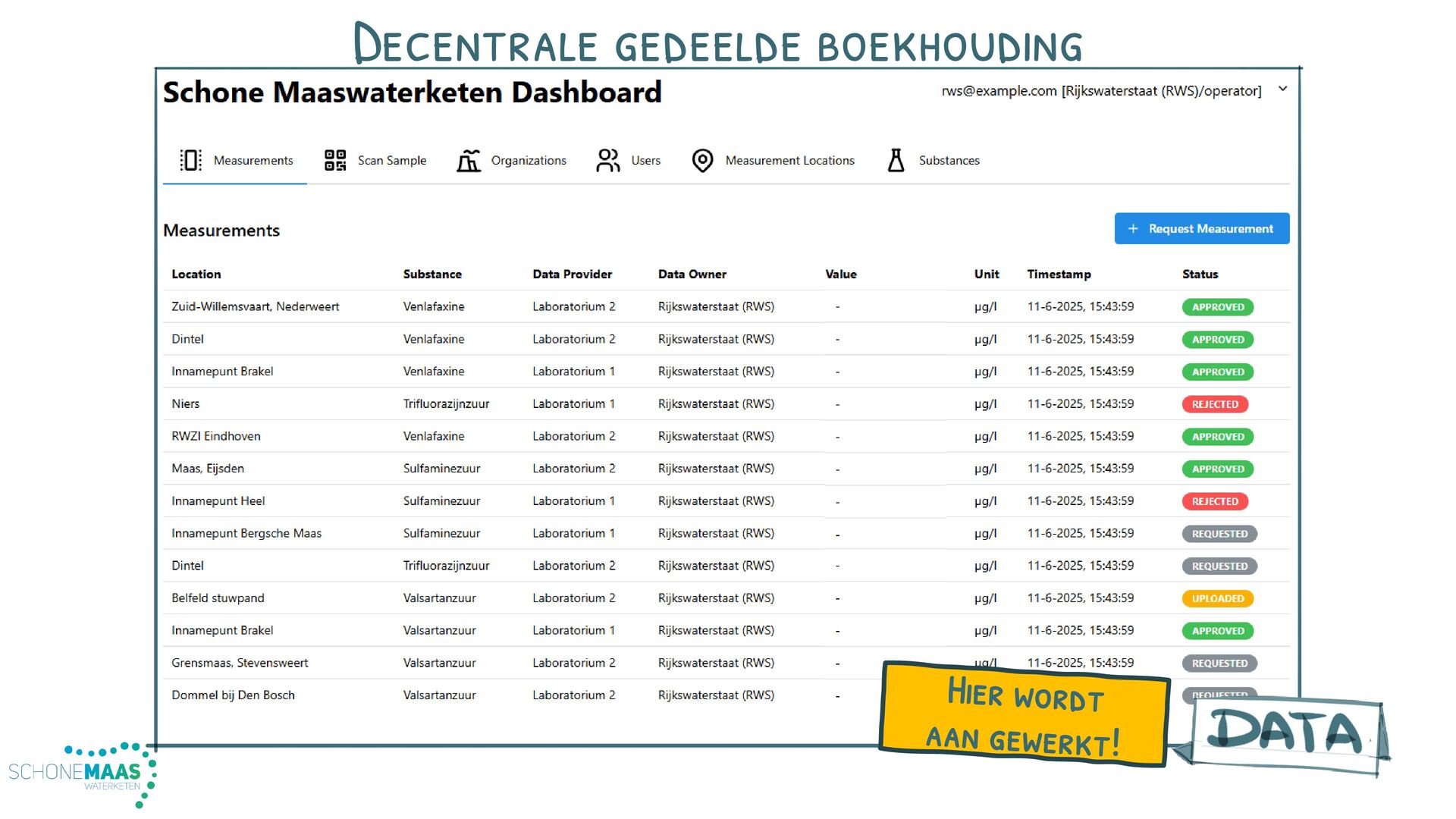Select the Zuid-Willemsvaart, Nederweert row
Screen dimensions: 1456x819
click(255, 306)
